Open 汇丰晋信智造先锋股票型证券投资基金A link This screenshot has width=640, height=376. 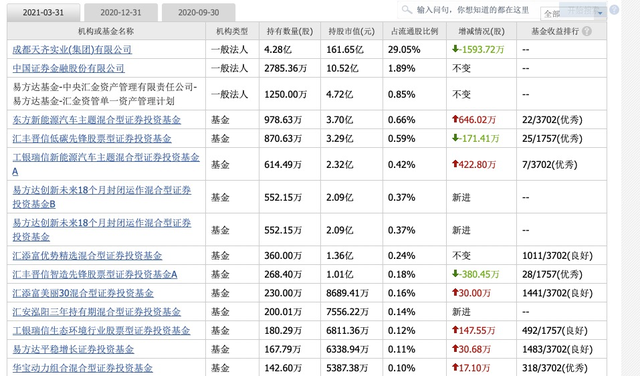(x=95, y=275)
